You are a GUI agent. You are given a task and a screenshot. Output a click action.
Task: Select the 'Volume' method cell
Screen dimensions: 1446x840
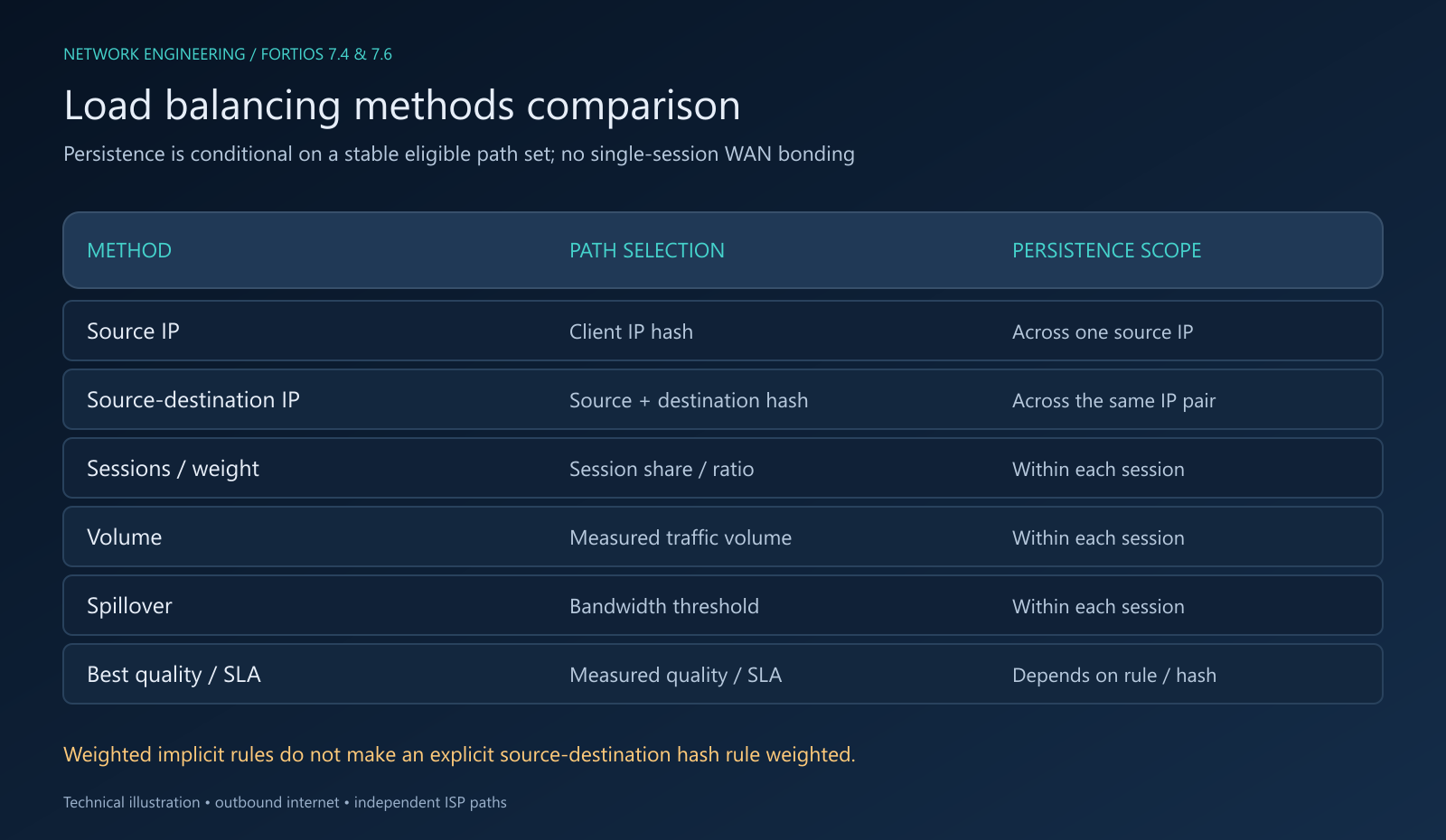[x=125, y=537]
